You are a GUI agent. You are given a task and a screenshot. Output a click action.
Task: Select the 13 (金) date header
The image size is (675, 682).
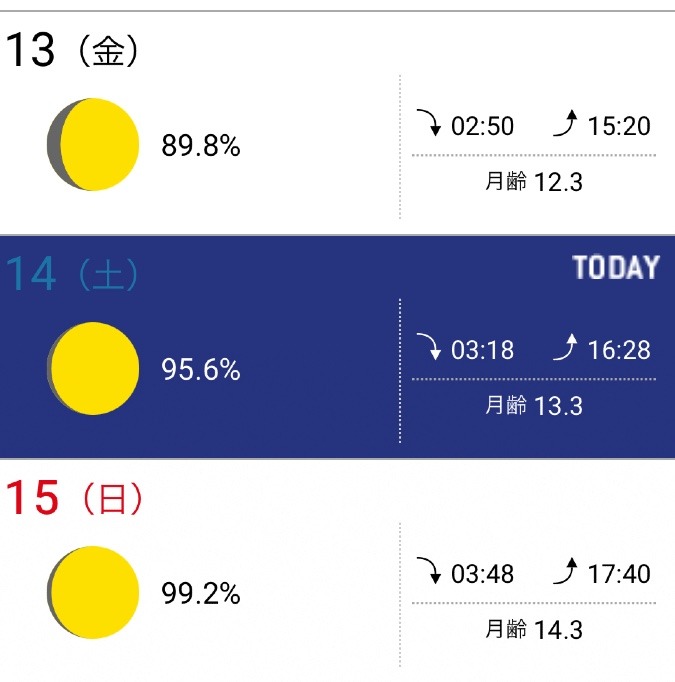(72, 50)
